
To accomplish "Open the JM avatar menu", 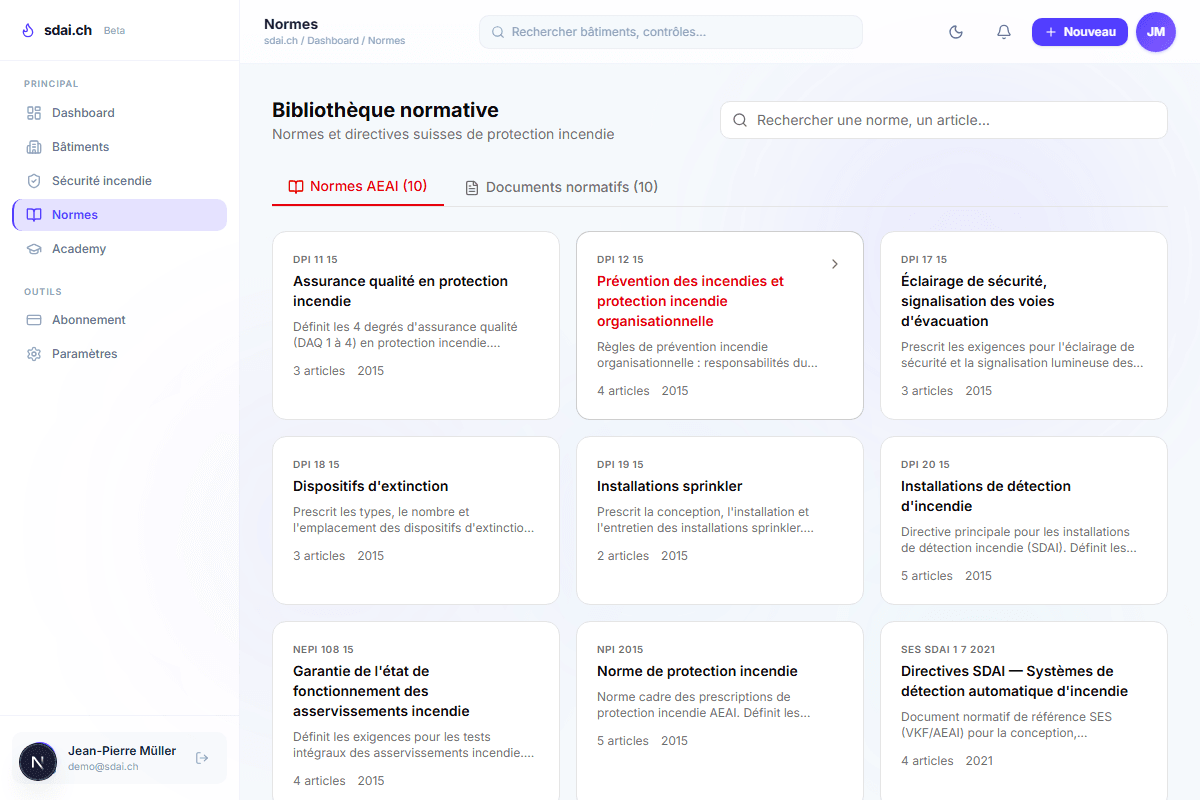I will pos(1155,31).
